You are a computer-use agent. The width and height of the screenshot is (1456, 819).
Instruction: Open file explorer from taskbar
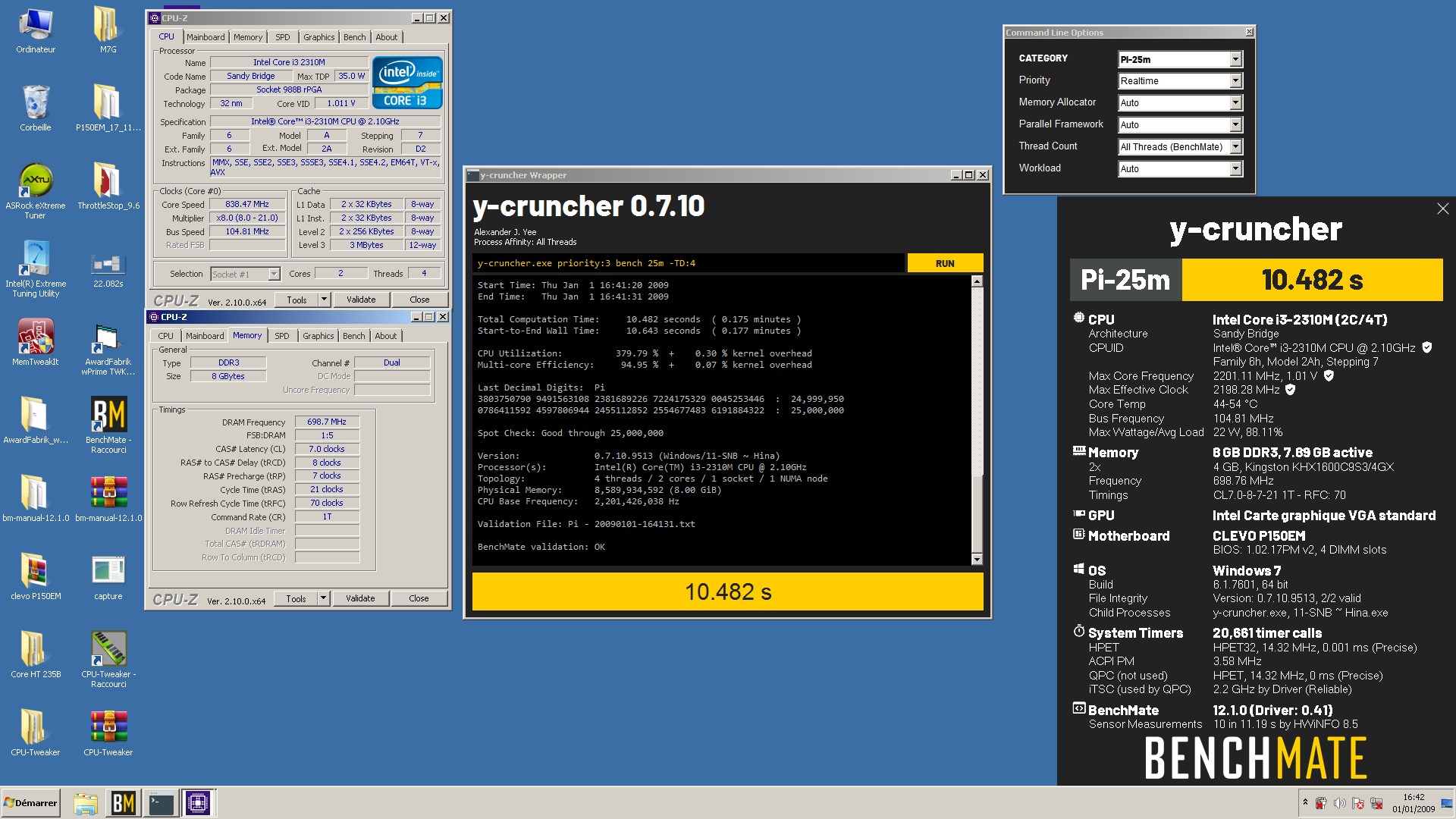click(x=86, y=803)
